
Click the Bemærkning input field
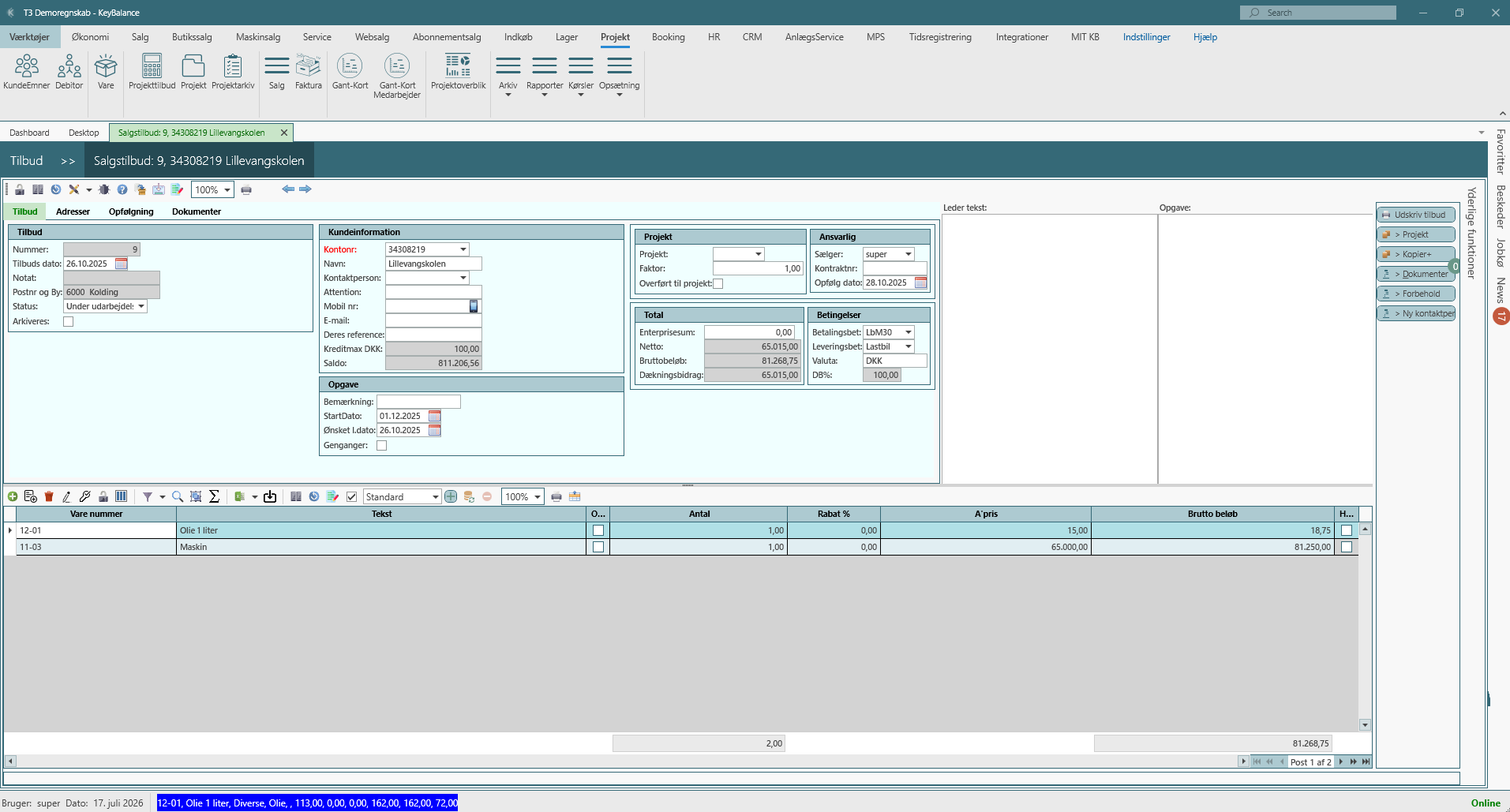pyautogui.click(x=418, y=402)
